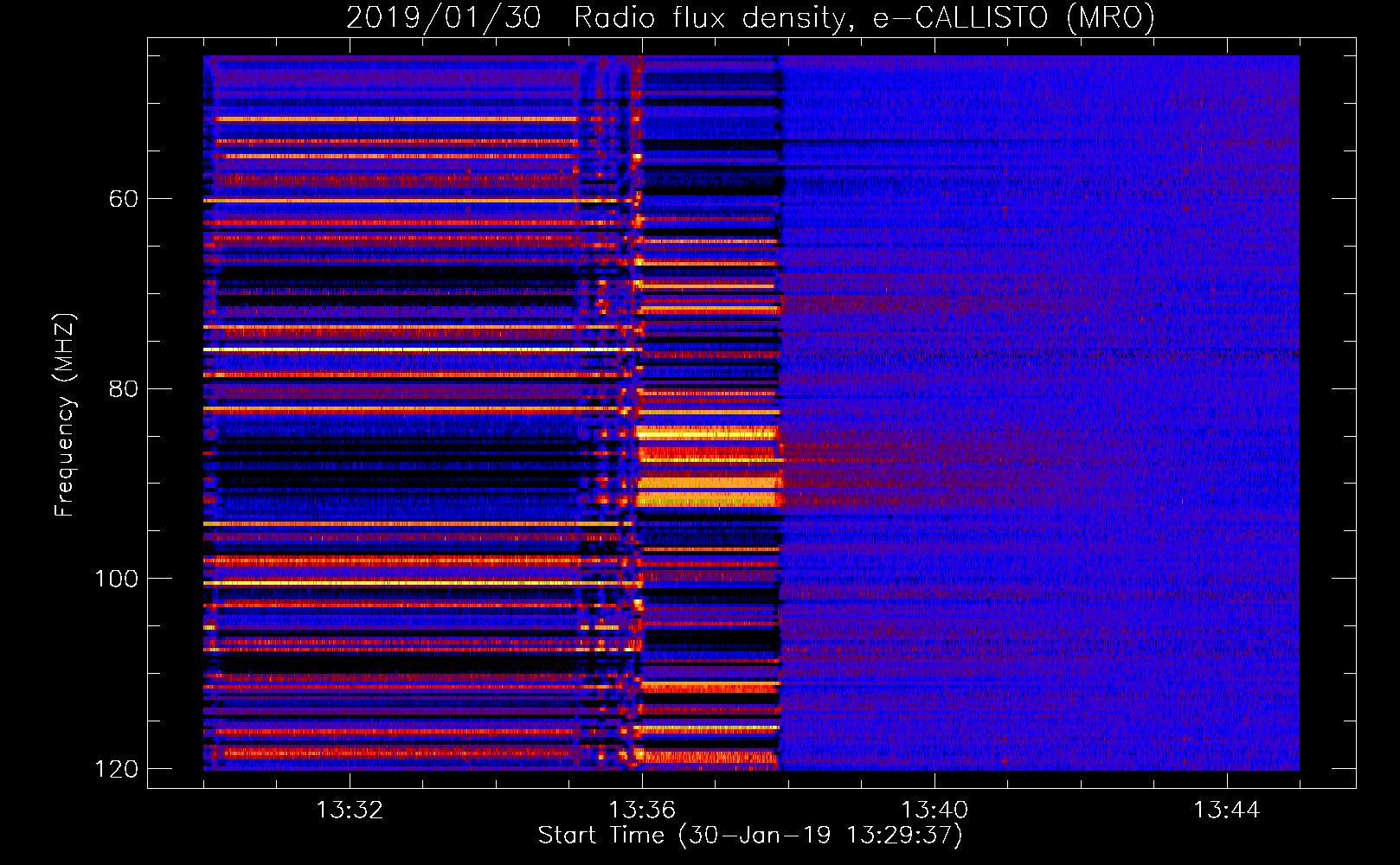Screen dimensions: 1400x865
Task: Click the '13:44' time tick label
Action: (x=1227, y=811)
